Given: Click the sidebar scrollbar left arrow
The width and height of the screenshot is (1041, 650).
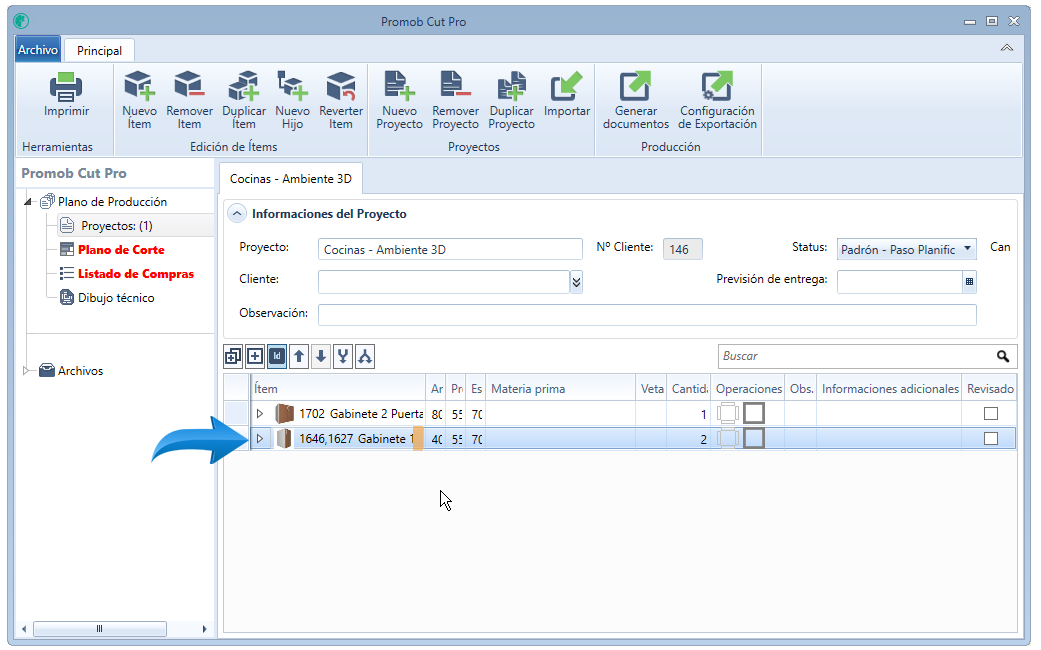Looking at the screenshot, I should click(x=24, y=628).
